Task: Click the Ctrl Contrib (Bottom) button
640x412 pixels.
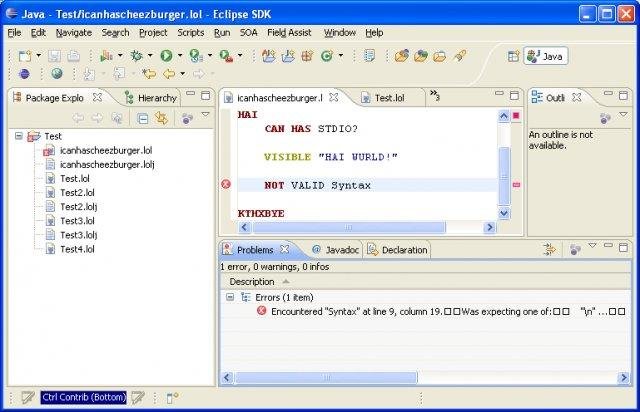Action: point(84,397)
